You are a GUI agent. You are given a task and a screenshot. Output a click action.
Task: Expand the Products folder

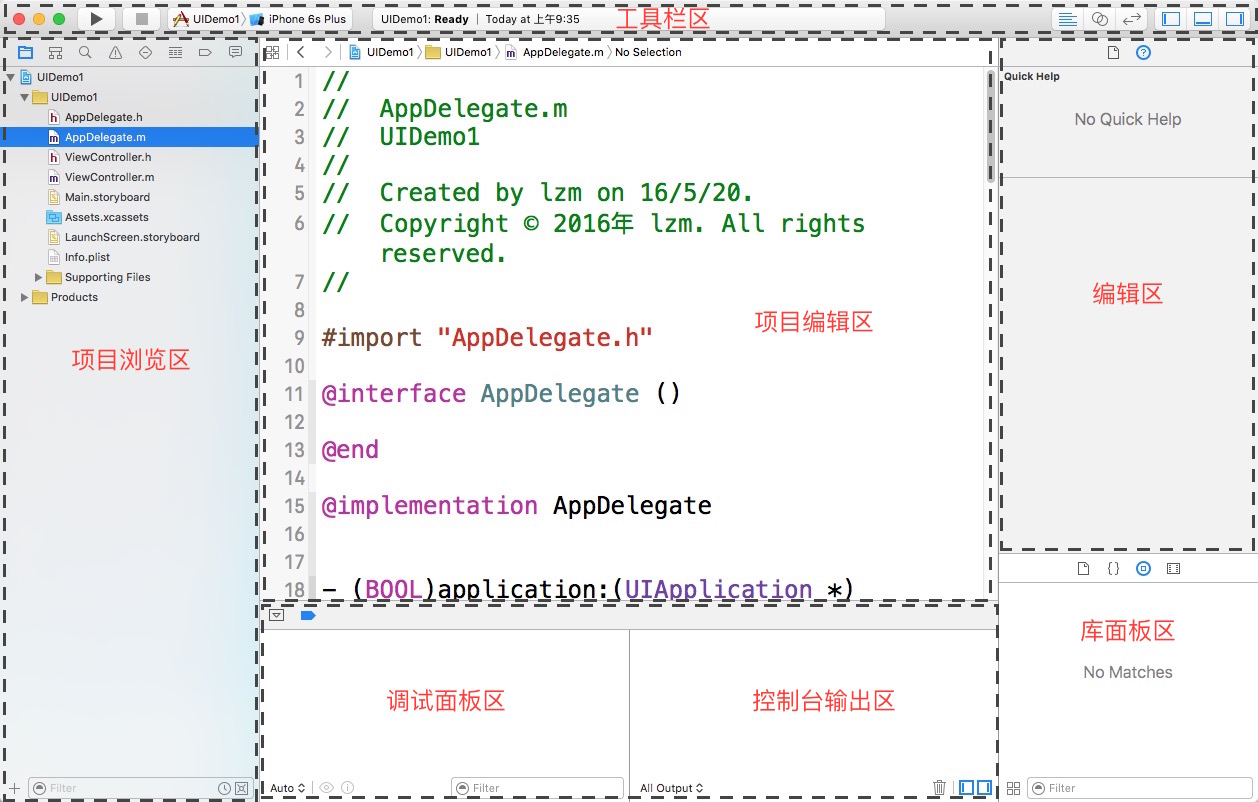[22, 296]
